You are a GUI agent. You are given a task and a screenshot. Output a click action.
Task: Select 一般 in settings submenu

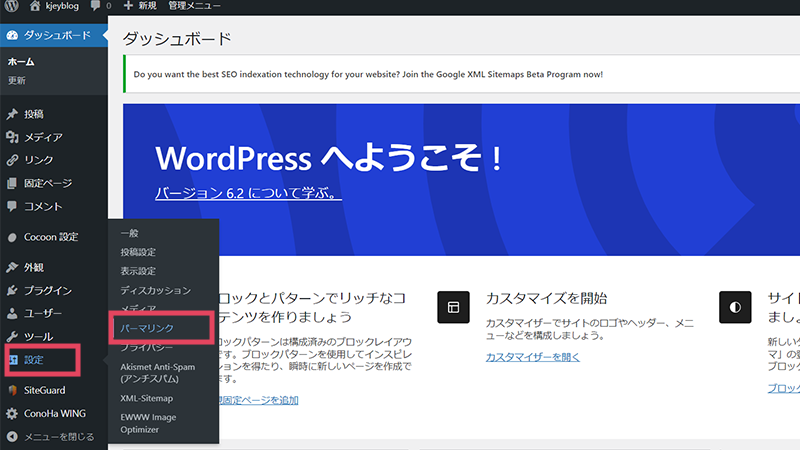(130, 233)
